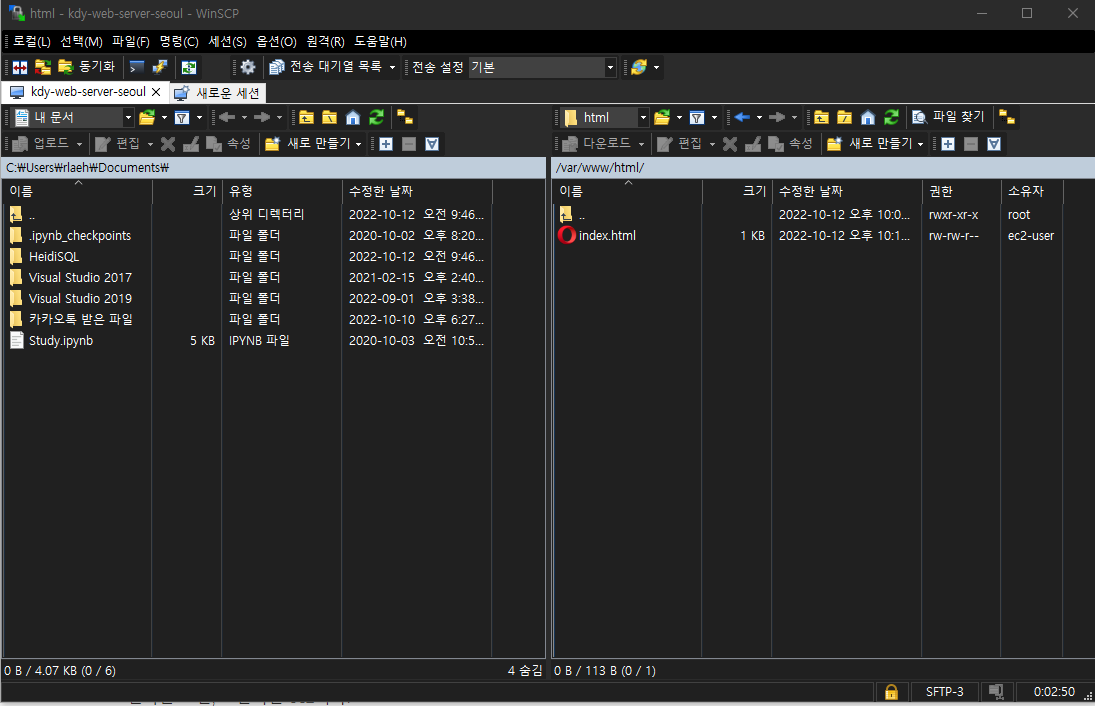Open the Commands (명령) menu
This screenshot has height=706, width=1095.
179,42
